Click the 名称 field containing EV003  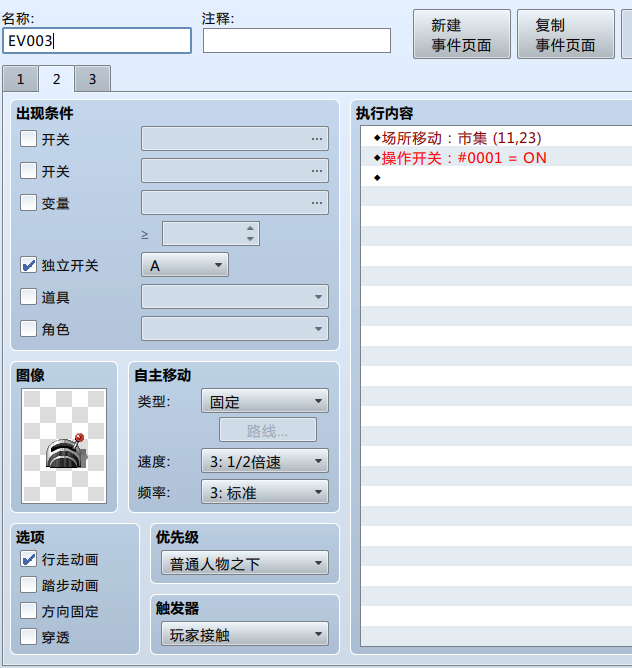pos(97,41)
